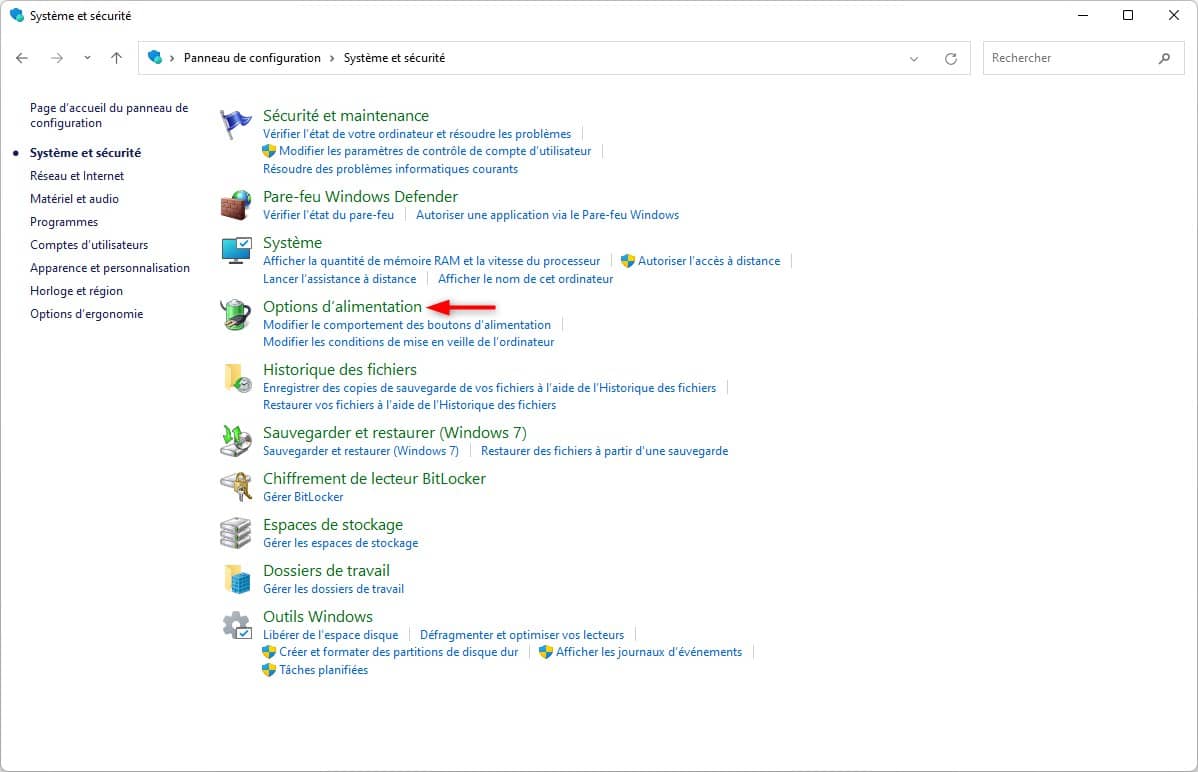This screenshot has width=1198, height=772.
Task: Click Lancer l'assistance à distance
Action: (x=339, y=279)
